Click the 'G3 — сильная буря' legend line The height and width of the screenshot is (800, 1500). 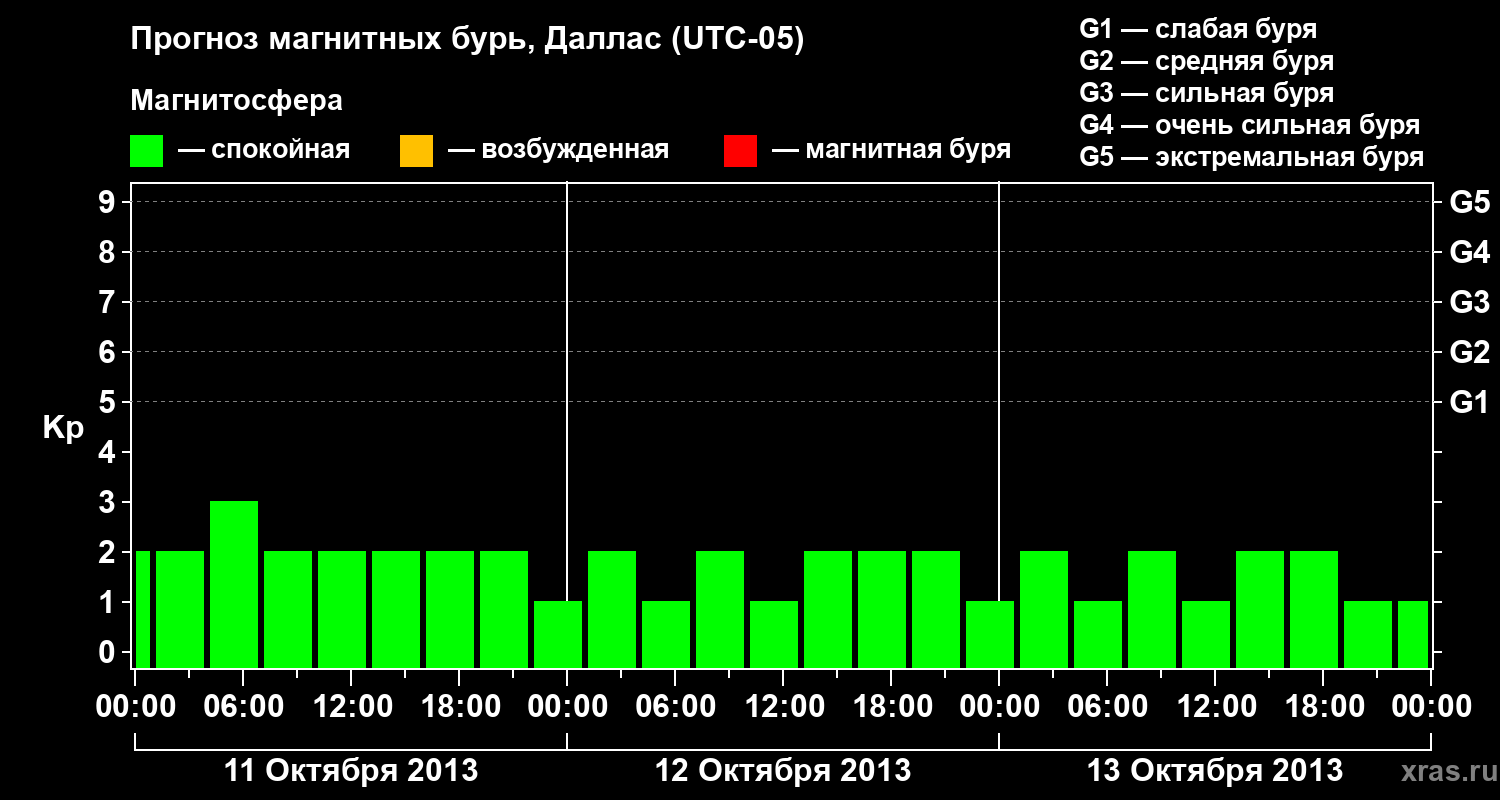(x=1206, y=93)
